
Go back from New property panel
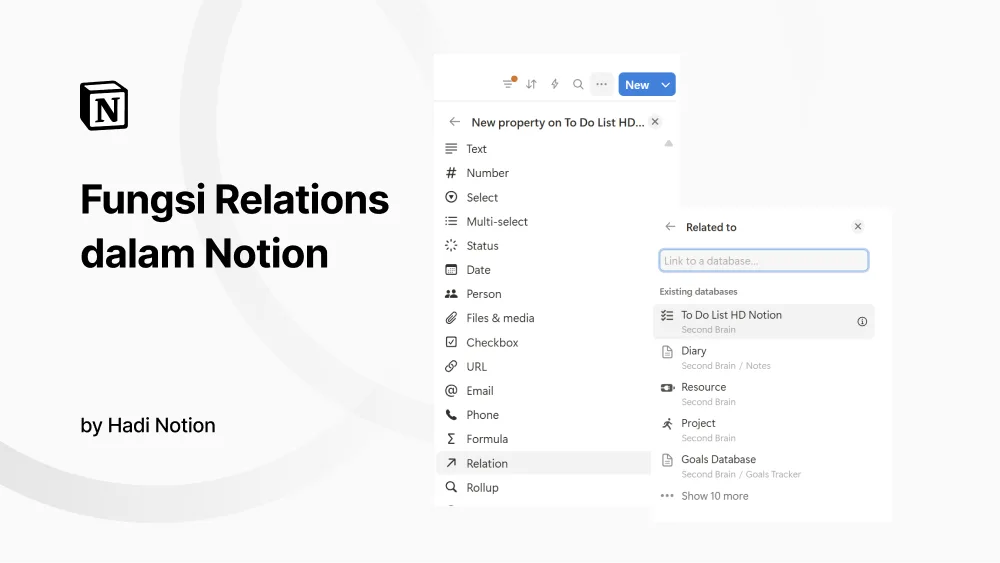pos(454,122)
